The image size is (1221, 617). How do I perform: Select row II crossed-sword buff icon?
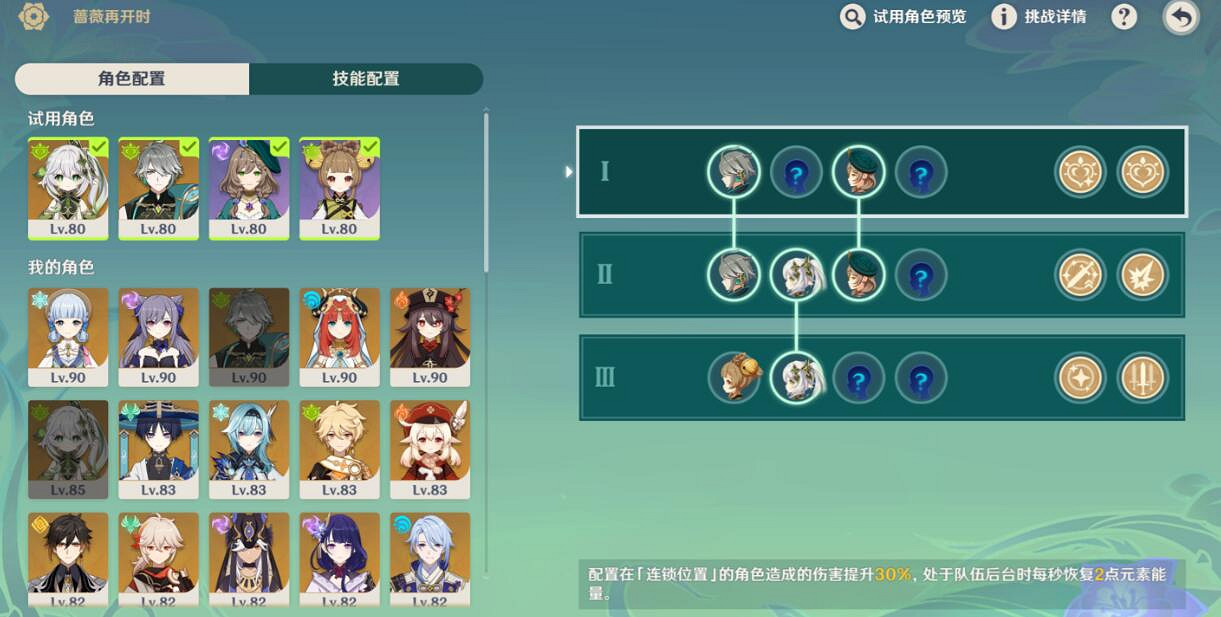(x=1081, y=274)
